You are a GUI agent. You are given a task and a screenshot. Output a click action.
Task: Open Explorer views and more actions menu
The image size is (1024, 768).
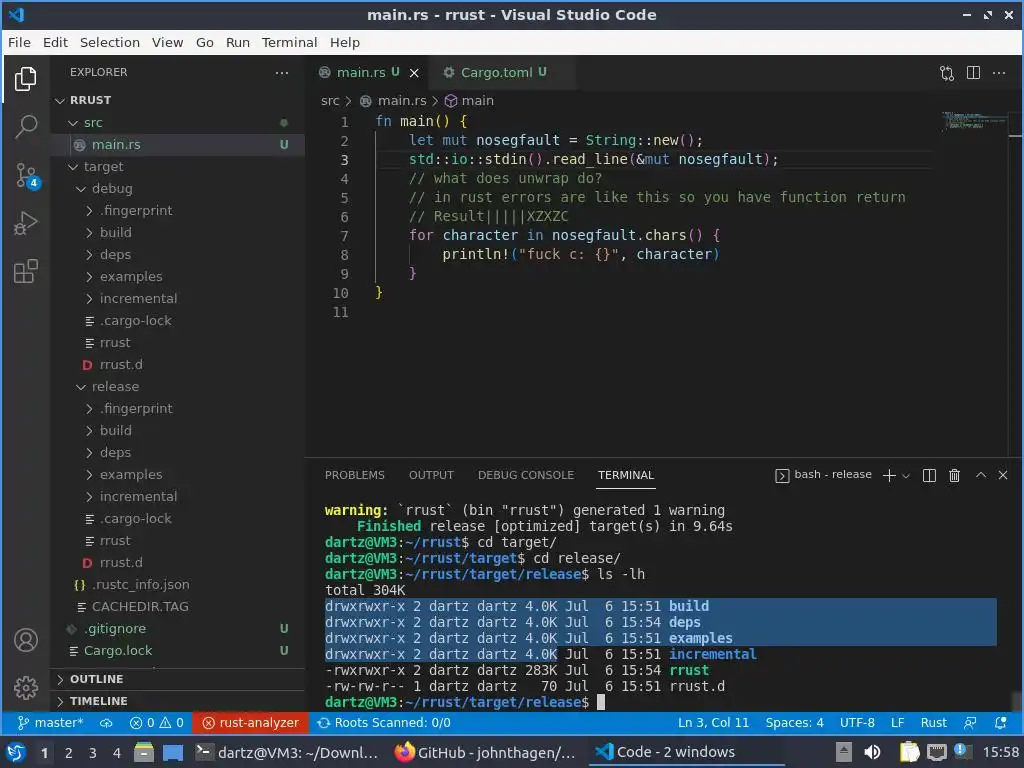(281, 72)
